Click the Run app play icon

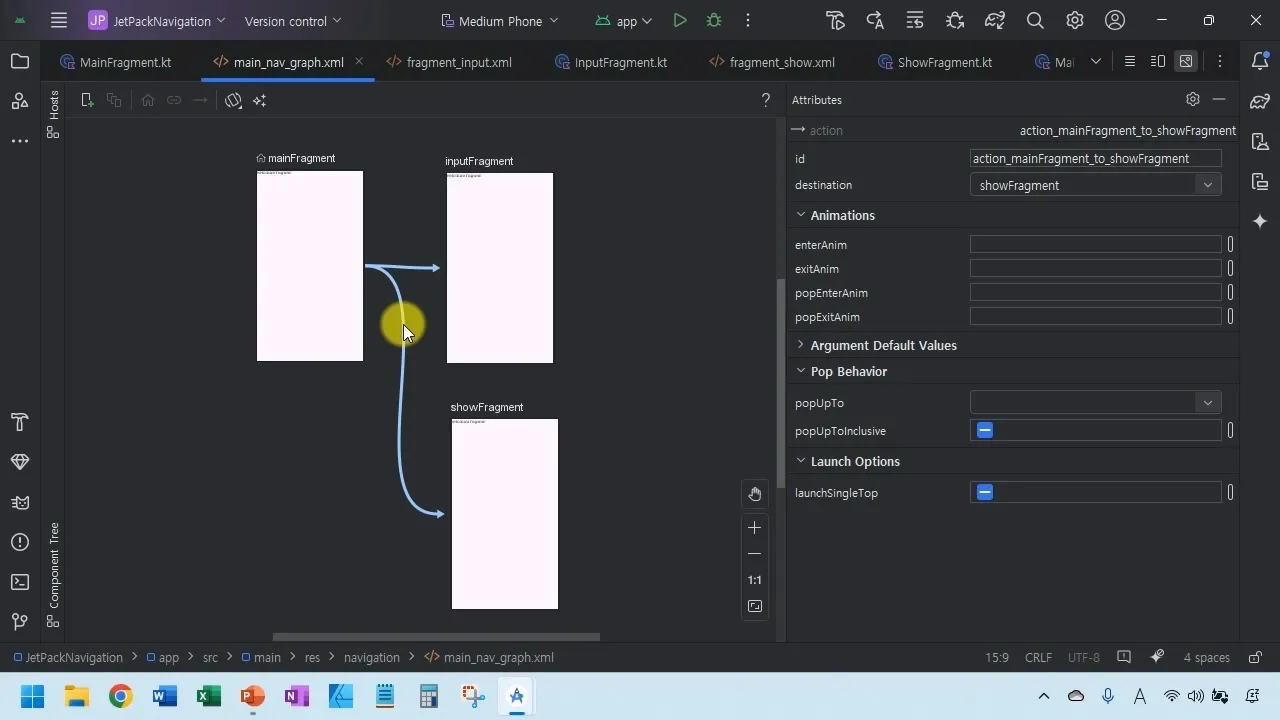coord(680,21)
